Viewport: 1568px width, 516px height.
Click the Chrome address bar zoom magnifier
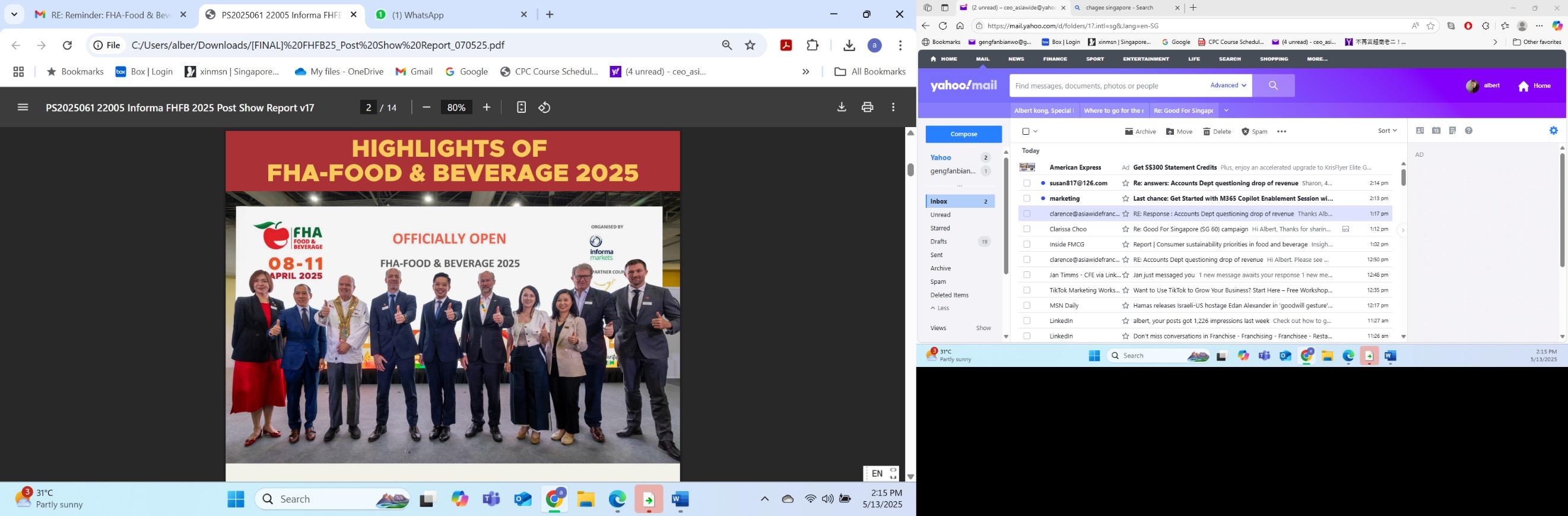tap(727, 45)
